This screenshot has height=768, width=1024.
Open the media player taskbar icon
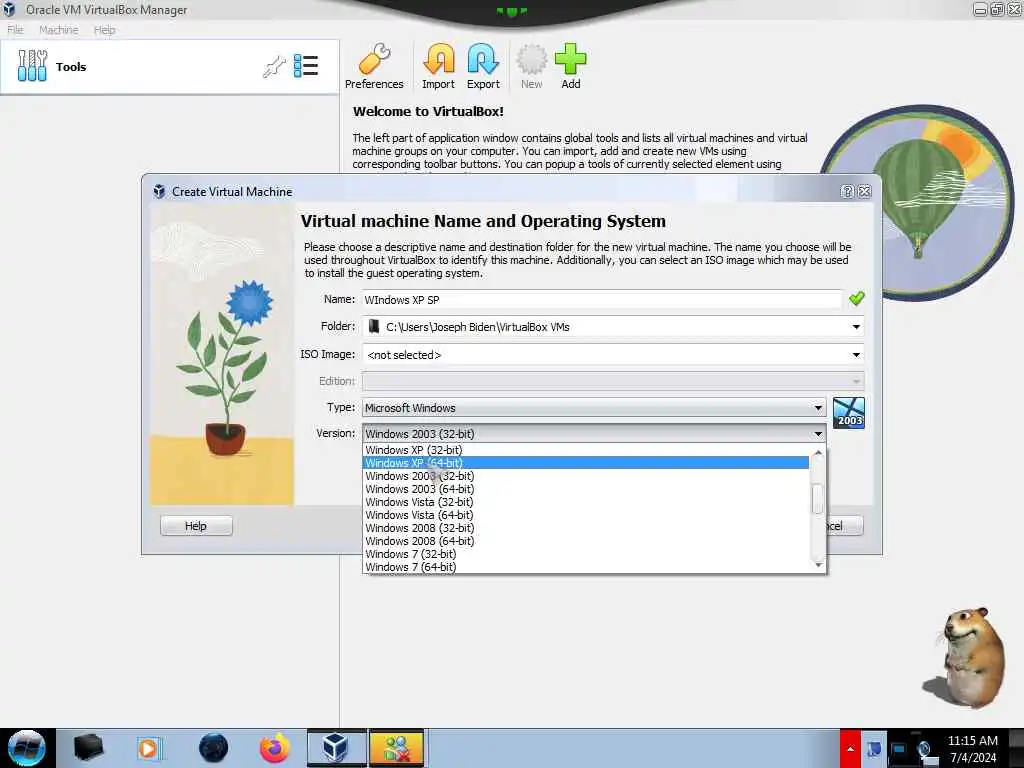coord(150,748)
